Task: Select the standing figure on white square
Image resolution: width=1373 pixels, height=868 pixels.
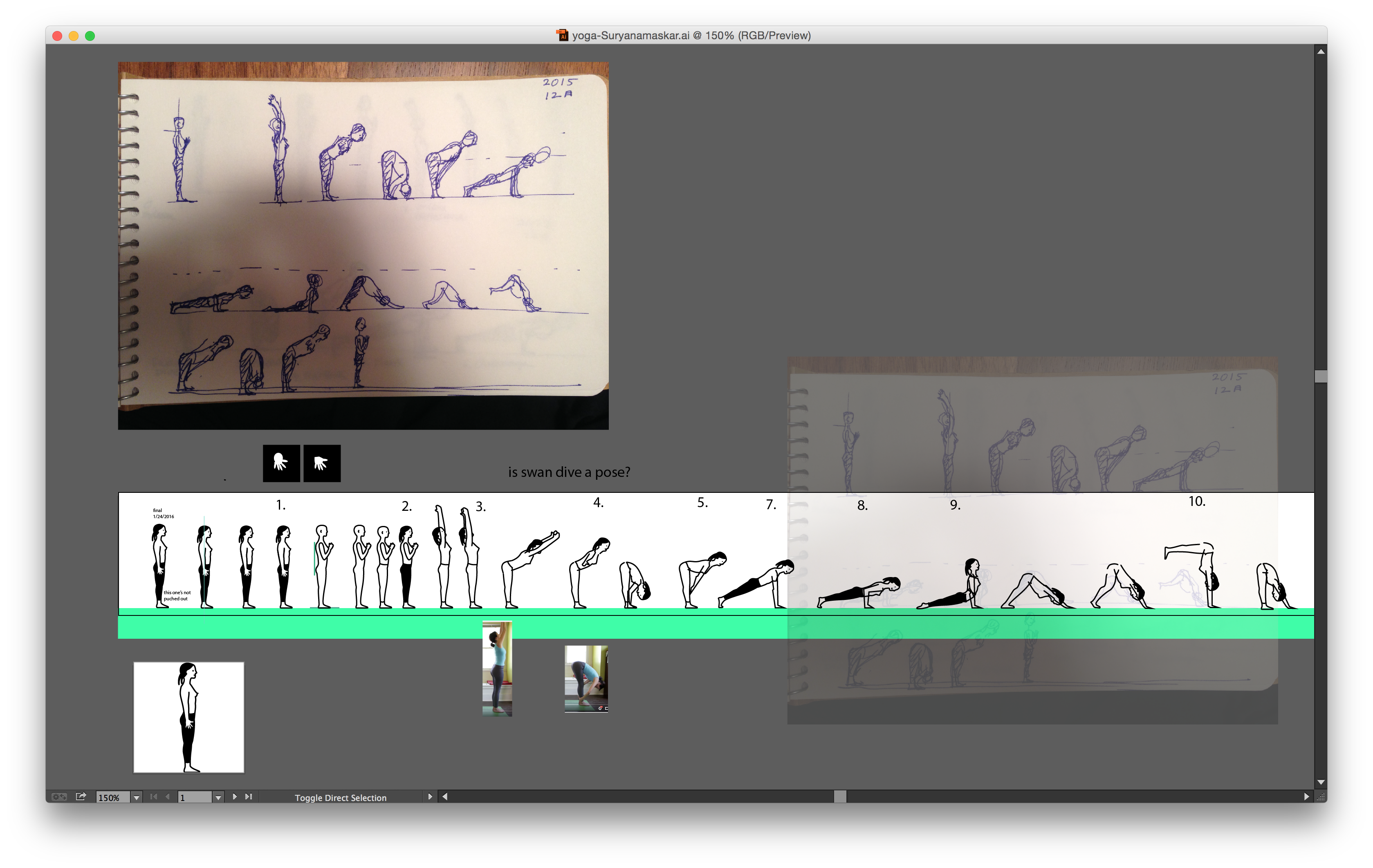Action: pos(189,717)
